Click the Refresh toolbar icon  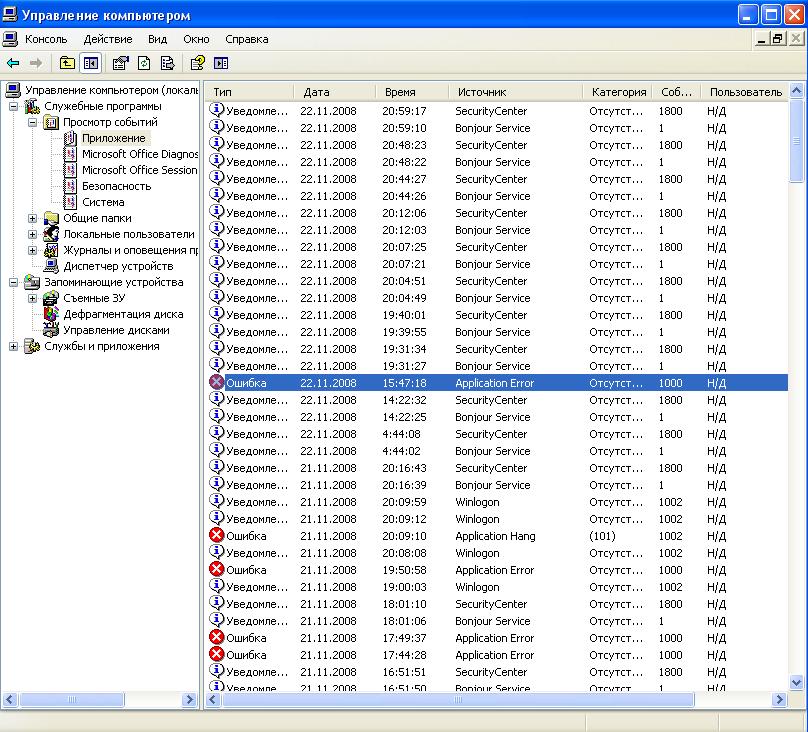pos(144,63)
